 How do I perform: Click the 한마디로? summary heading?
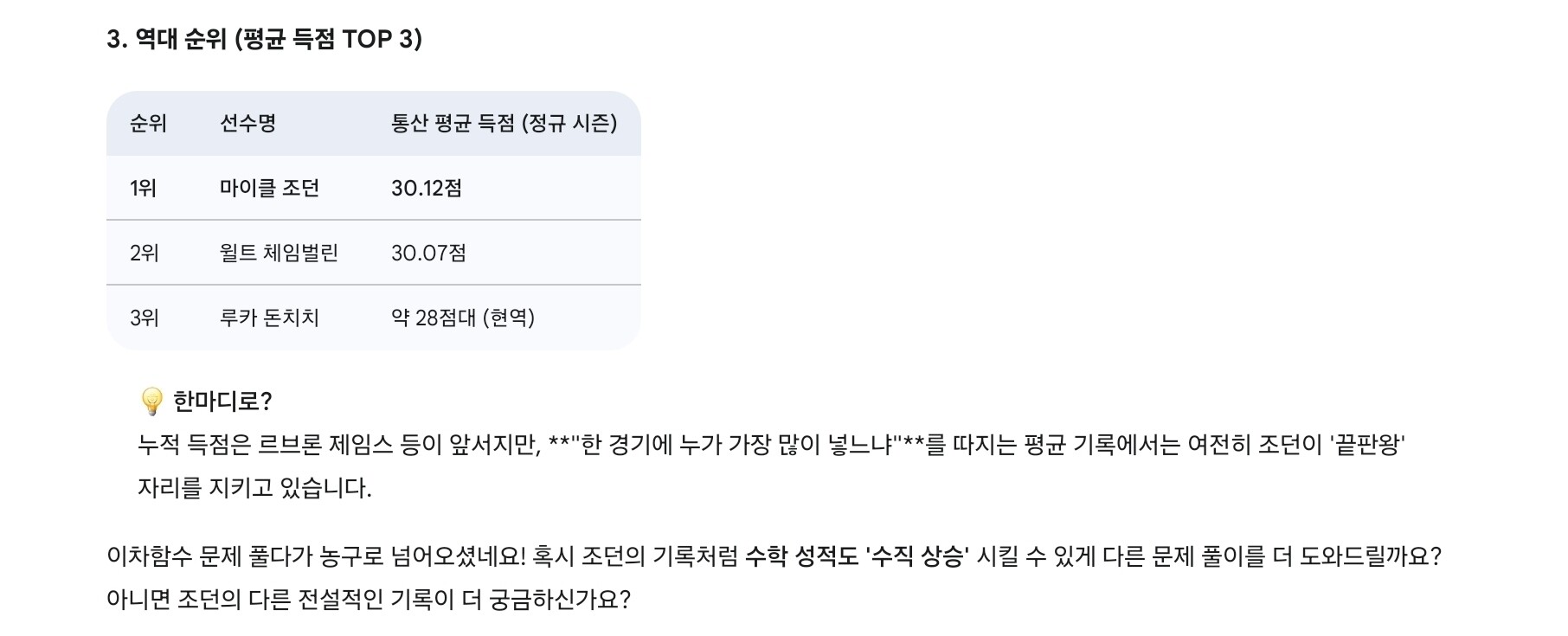coord(222,402)
